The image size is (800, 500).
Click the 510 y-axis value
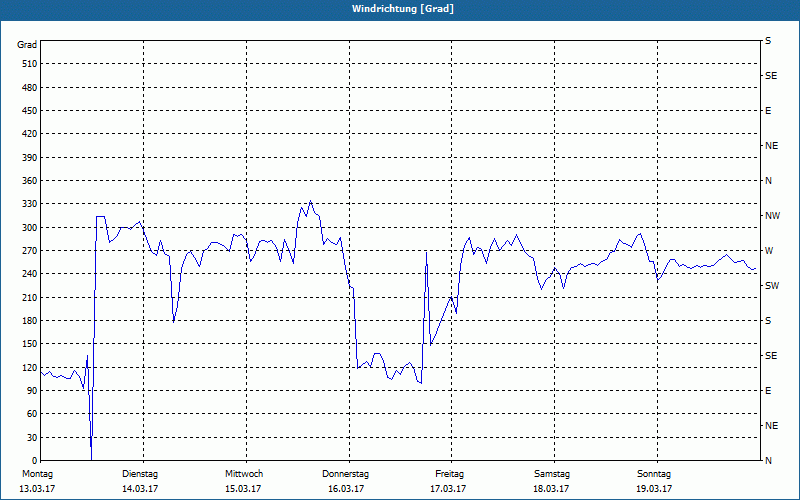pyautogui.click(x=30, y=64)
